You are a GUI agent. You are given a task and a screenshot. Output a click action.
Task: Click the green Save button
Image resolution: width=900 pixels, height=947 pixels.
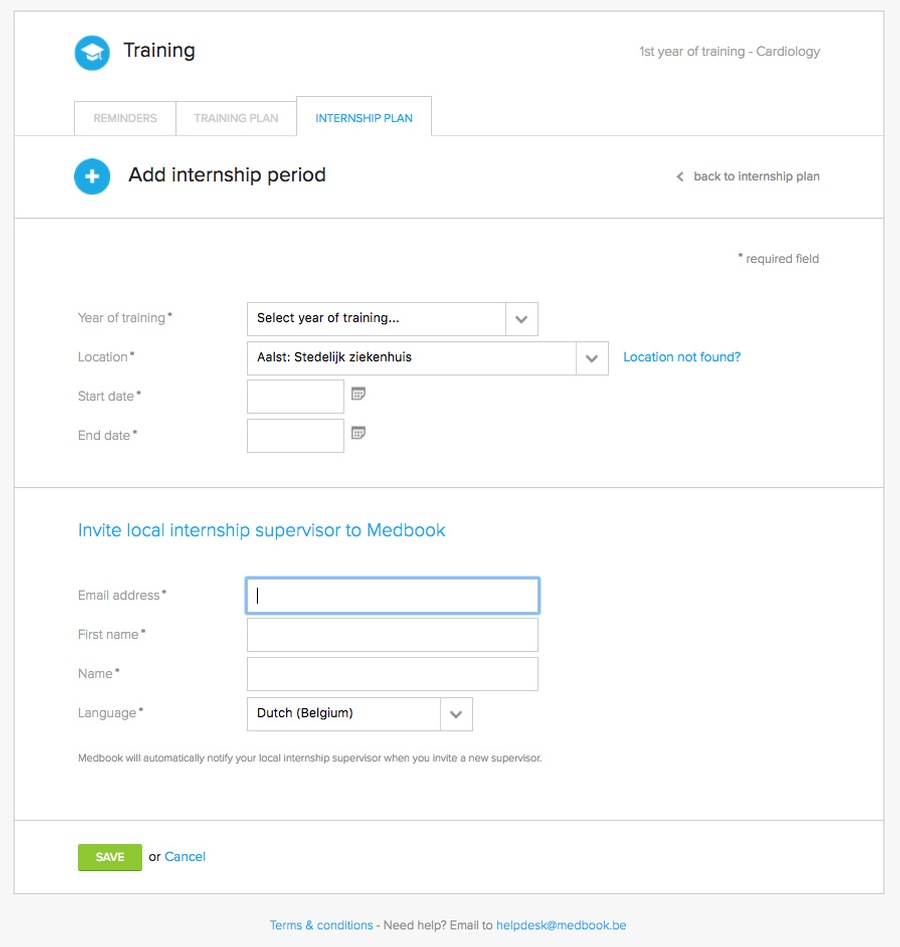(x=110, y=857)
